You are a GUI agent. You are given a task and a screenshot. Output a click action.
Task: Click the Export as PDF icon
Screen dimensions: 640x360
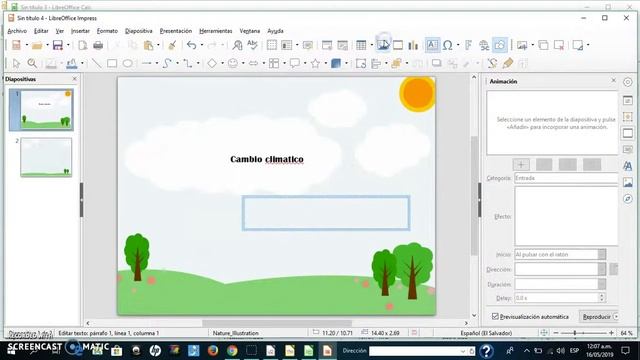tap(82, 45)
